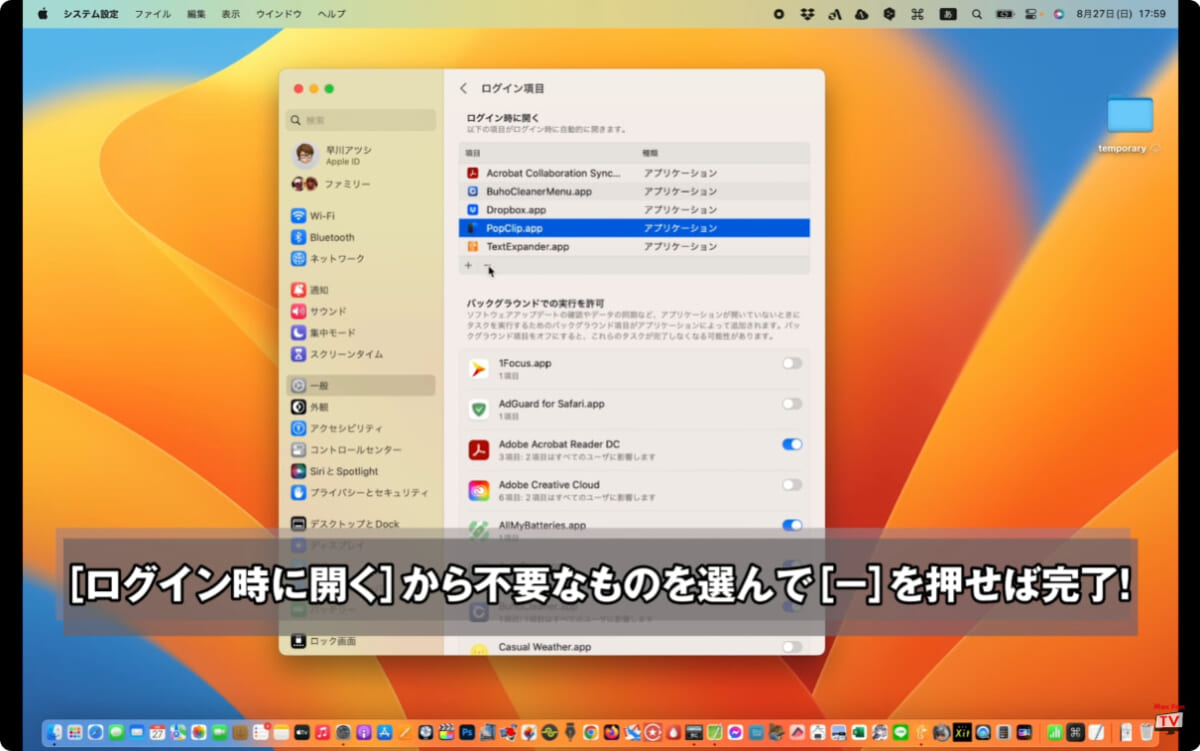1200x751 pixels.
Task: Open Spotlight search in menu bar
Action: point(977,14)
